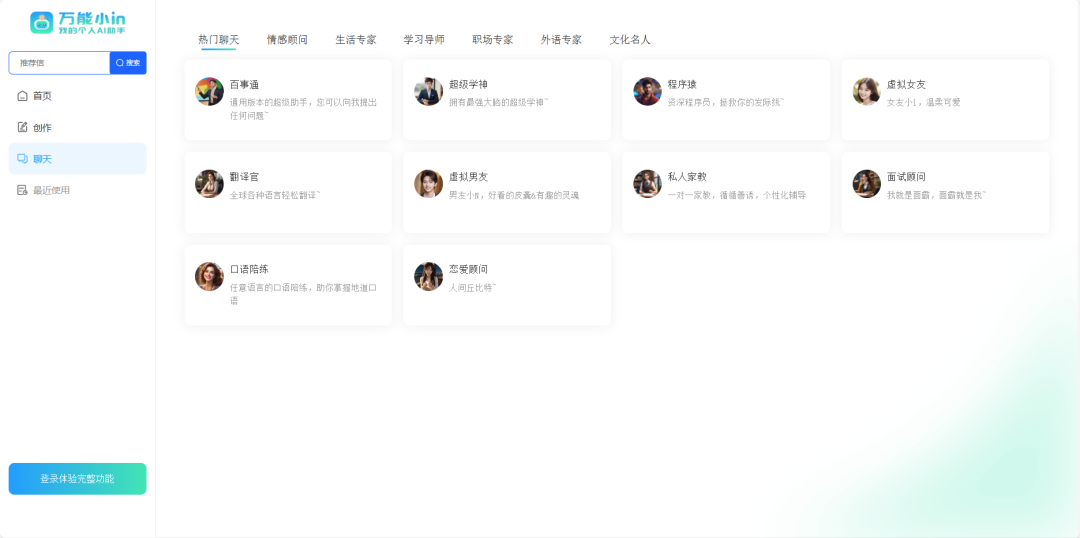The image size is (1080, 538).
Task: Click the 百事通 card title
Action: click(245, 85)
